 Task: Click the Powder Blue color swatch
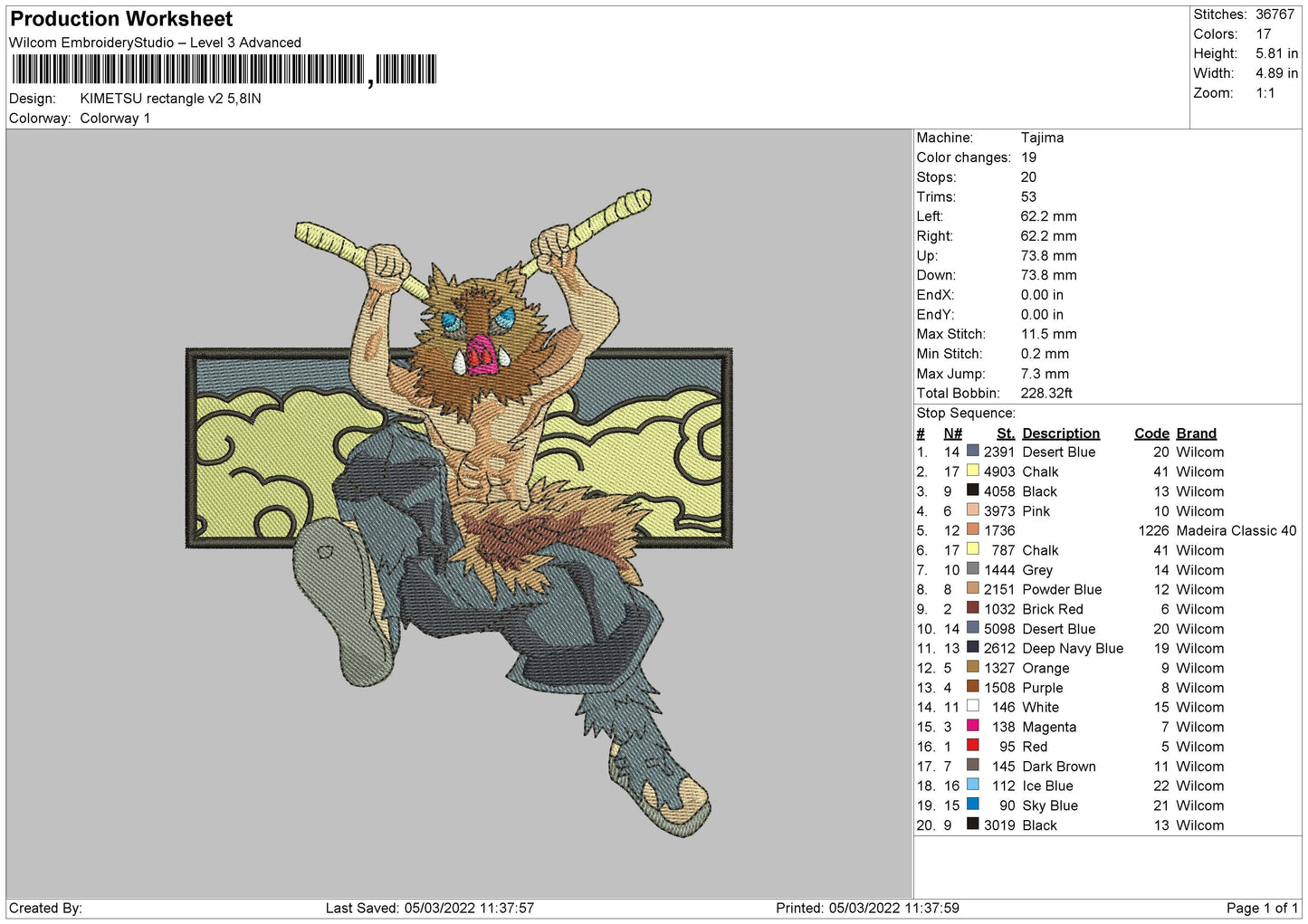(973, 588)
